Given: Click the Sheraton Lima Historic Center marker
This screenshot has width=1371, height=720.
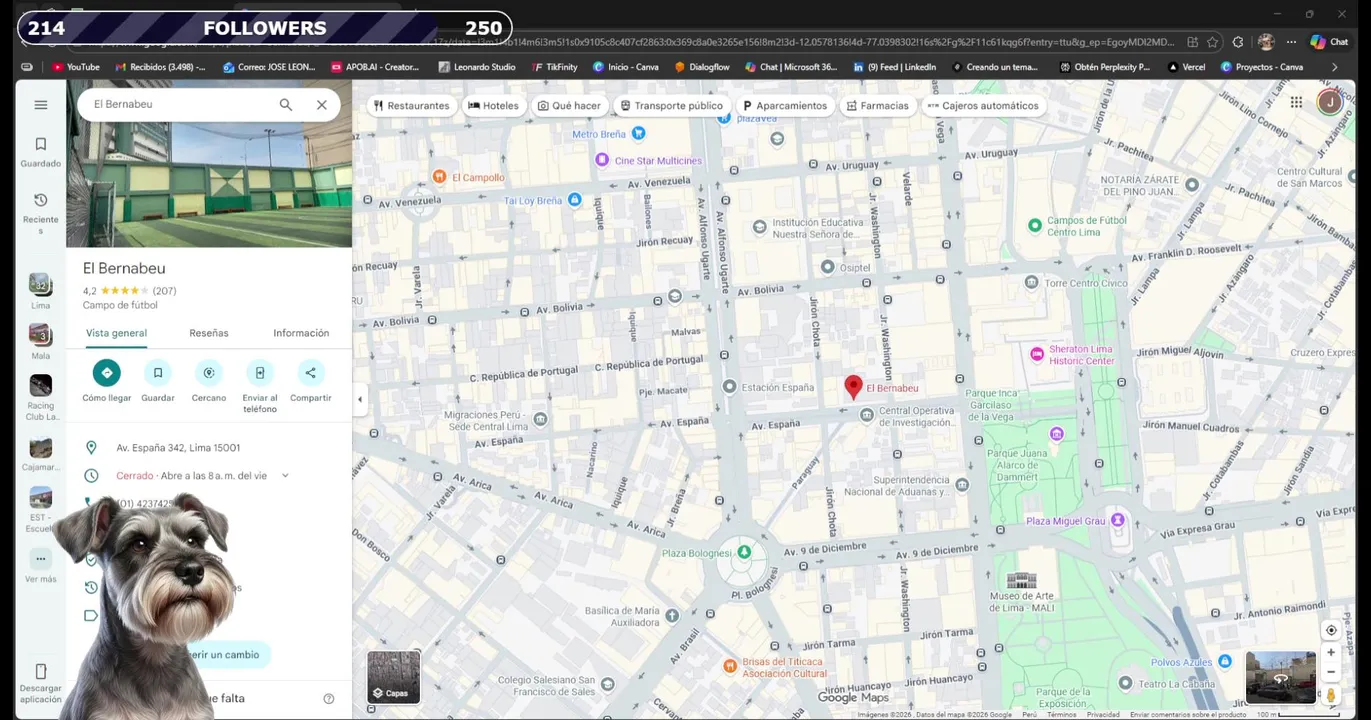Looking at the screenshot, I should pos(1038,354).
